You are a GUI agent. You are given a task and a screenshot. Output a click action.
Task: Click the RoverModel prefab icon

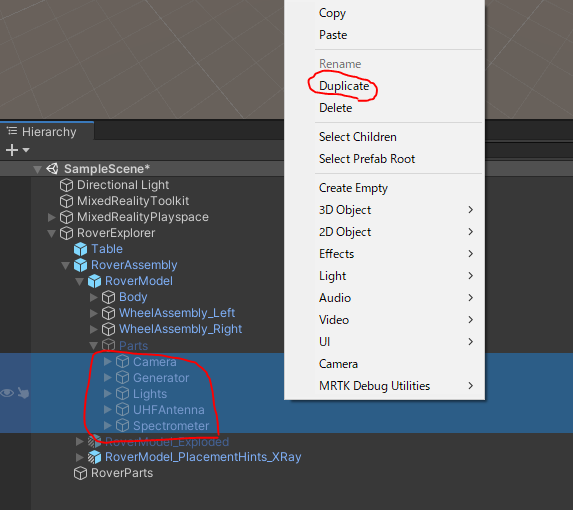94,281
